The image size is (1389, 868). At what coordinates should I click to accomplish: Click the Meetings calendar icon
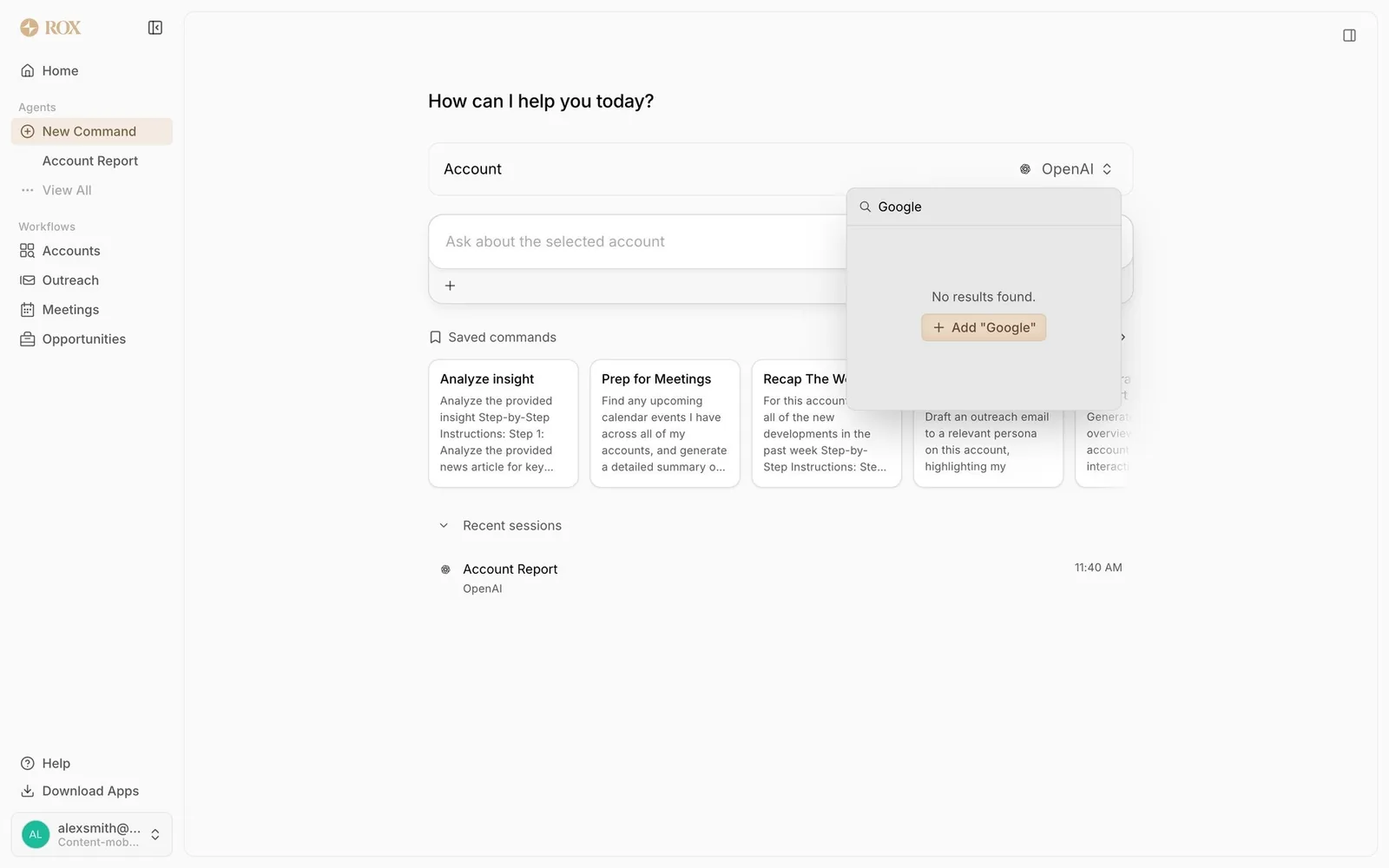pyautogui.click(x=28, y=310)
